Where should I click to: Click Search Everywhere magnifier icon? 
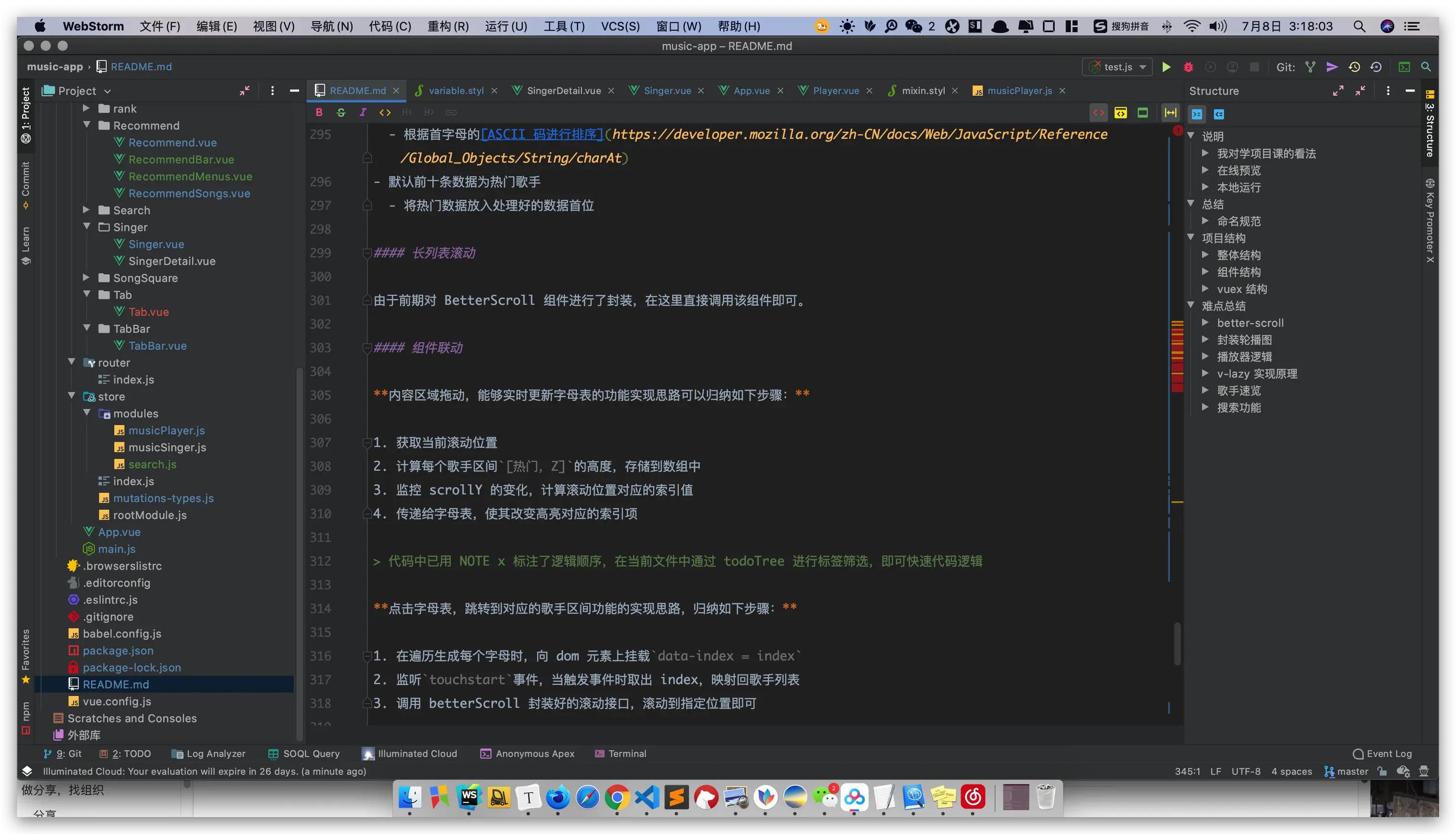click(1426, 67)
